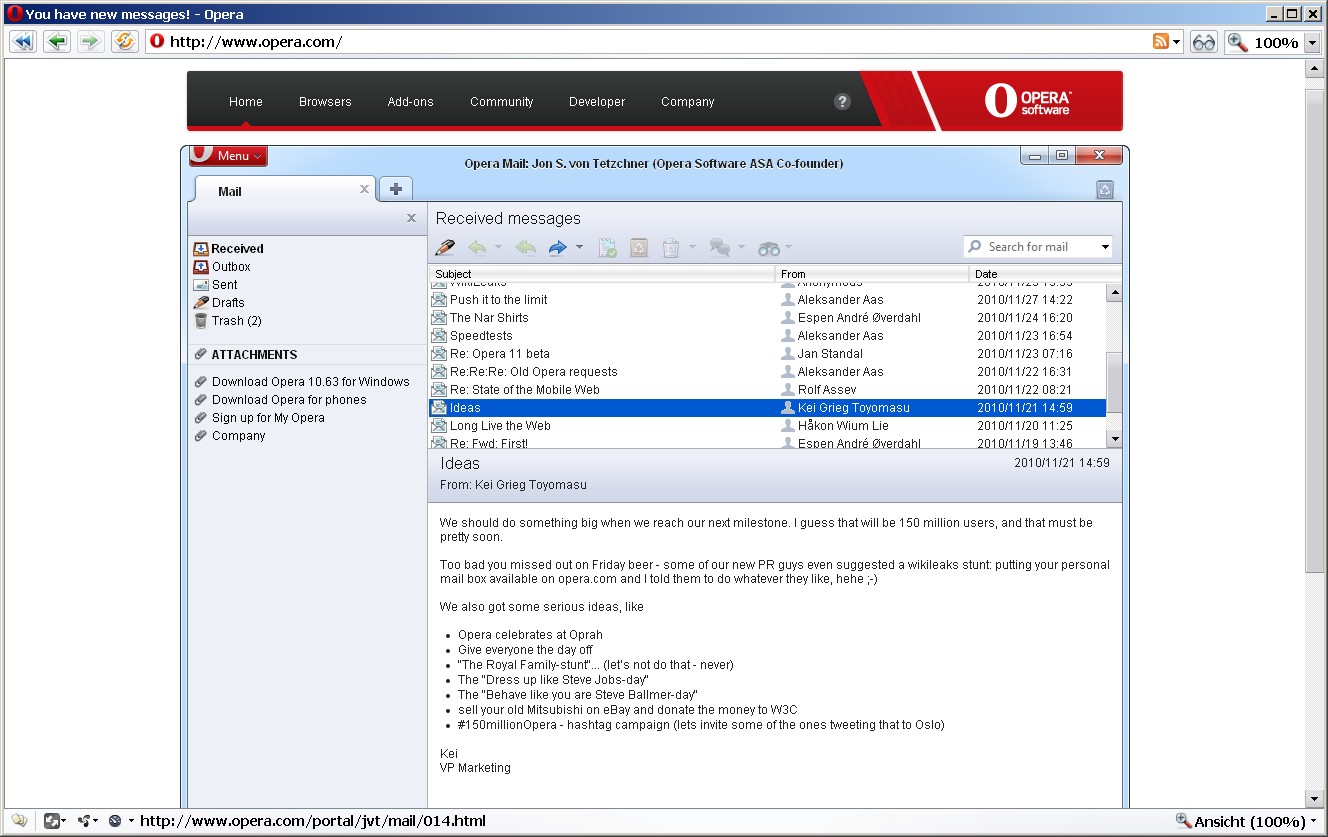This screenshot has height=837, width=1328.
Task: Click the Delete trash icon in mail toolbar
Action: [x=672, y=247]
